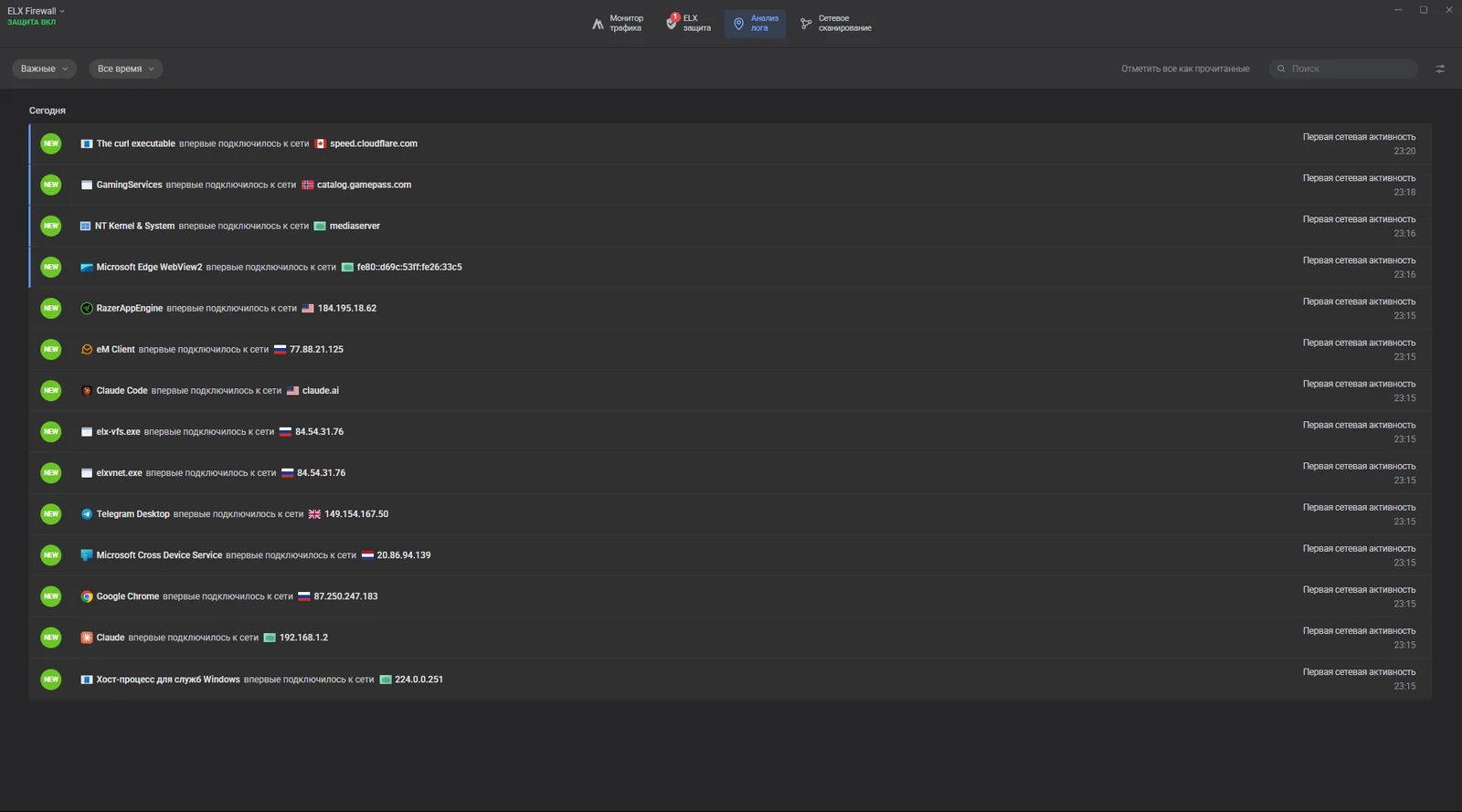Open speed.cloudflare.com host link
This screenshot has width=1462, height=812.
pos(374,143)
